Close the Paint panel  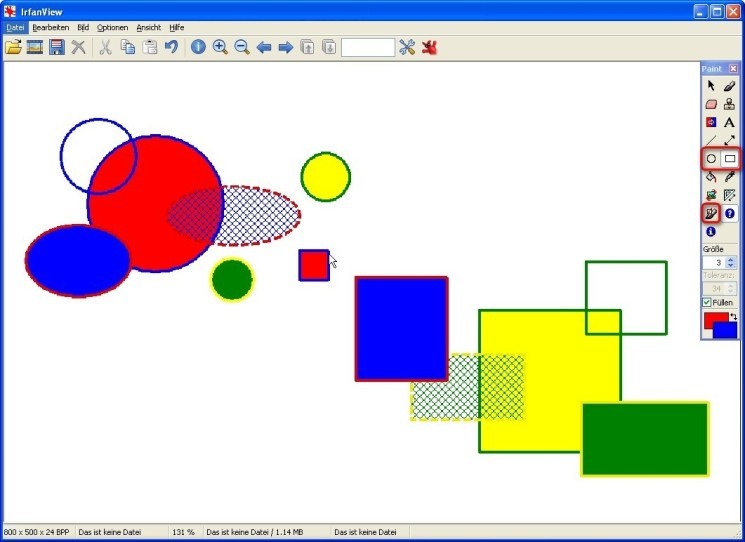tap(733, 68)
